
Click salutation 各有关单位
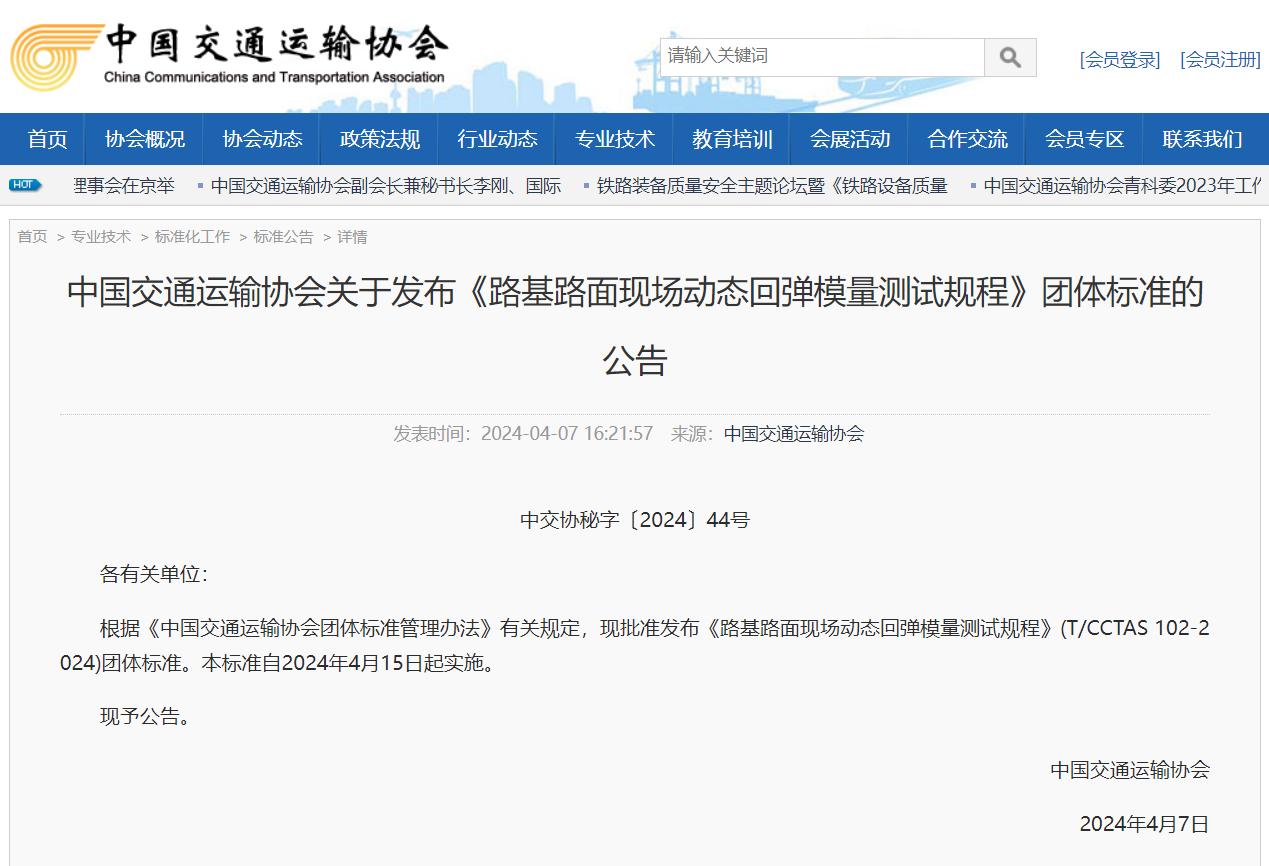coord(154,575)
